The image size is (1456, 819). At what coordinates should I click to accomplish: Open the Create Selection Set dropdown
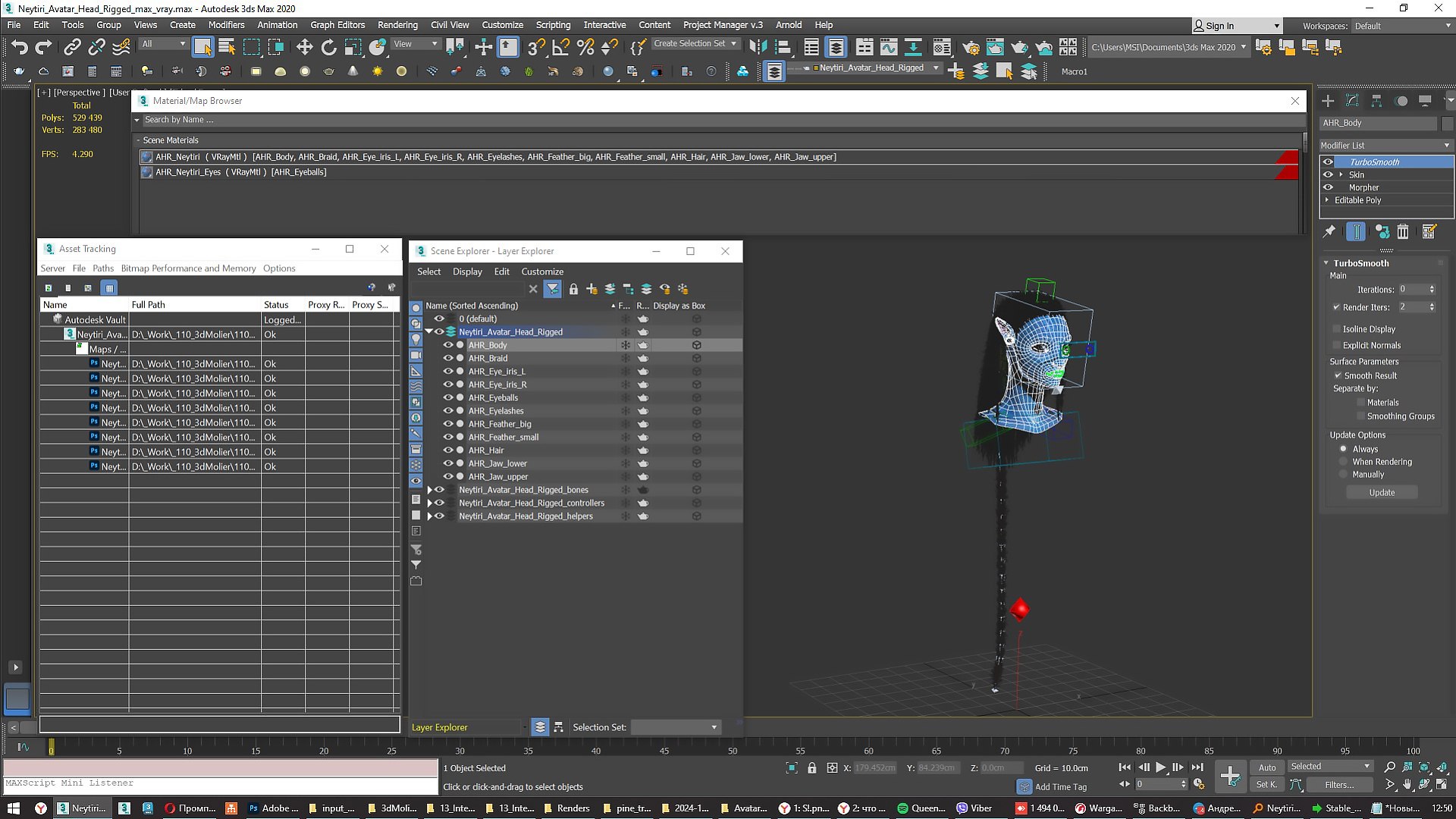pos(695,44)
